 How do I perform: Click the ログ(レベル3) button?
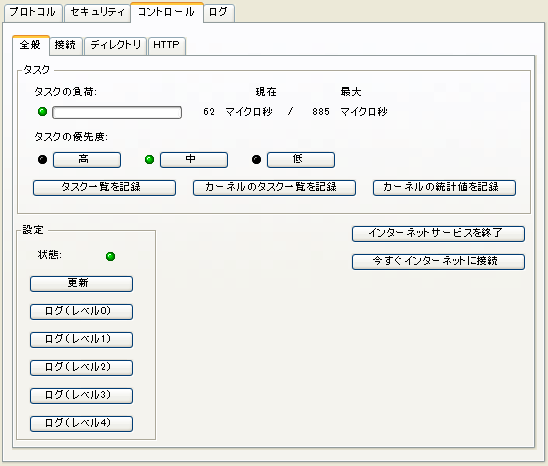click(x=81, y=395)
